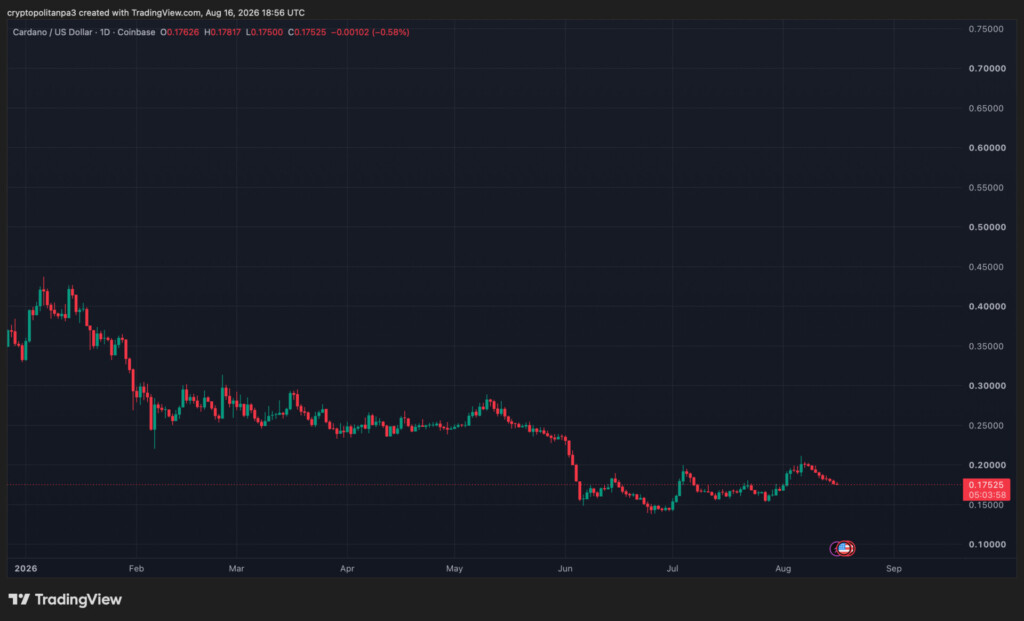1024x621 pixels.
Task: Click the low value L0.17500
Action: click(264, 32)
